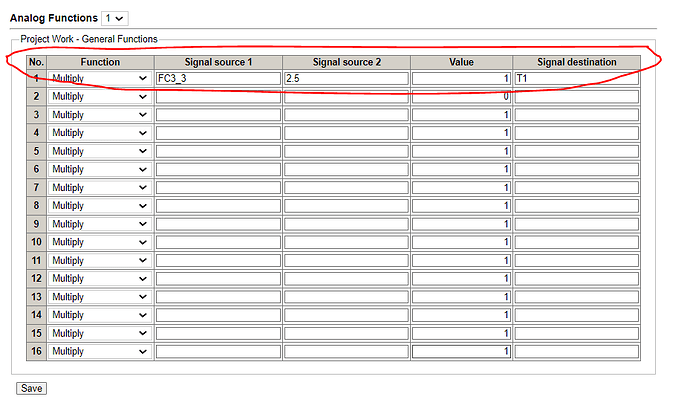Click Value field in row 10

click(461, 242)
